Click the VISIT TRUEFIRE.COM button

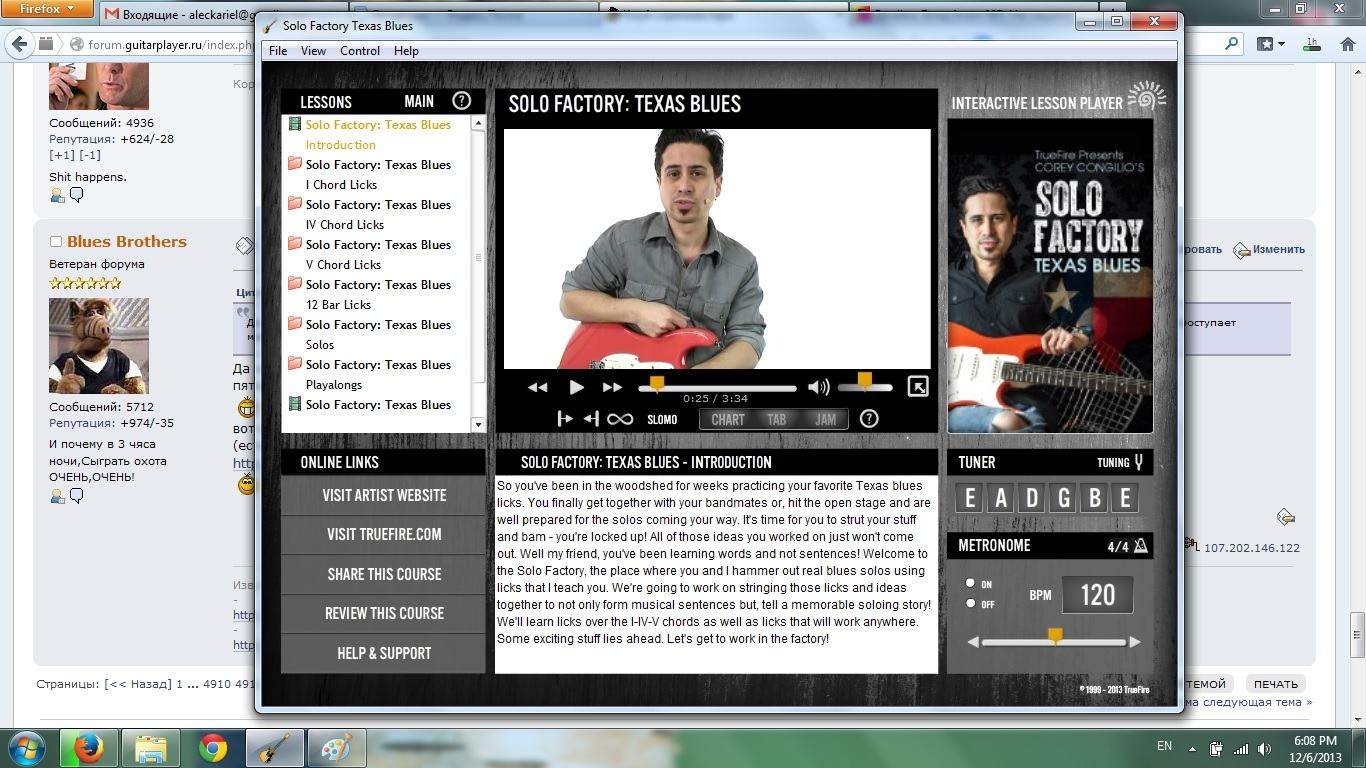[384, 534]
